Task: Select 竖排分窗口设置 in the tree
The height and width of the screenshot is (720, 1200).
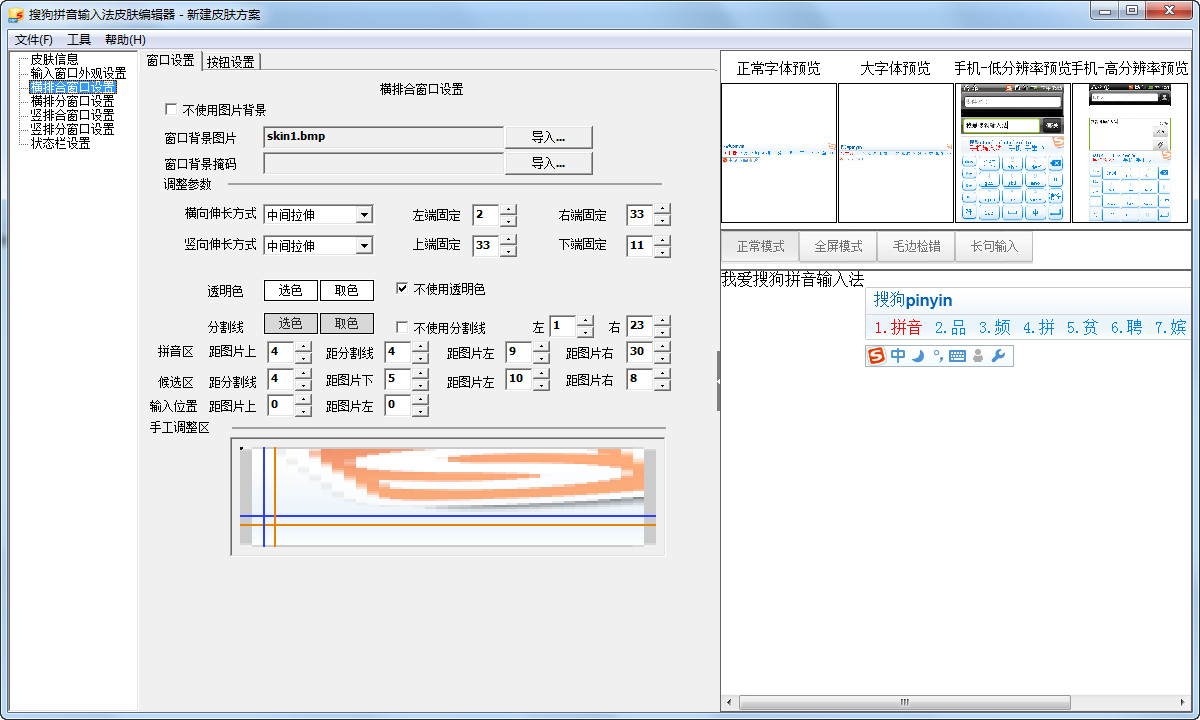Action: point(72,129)
